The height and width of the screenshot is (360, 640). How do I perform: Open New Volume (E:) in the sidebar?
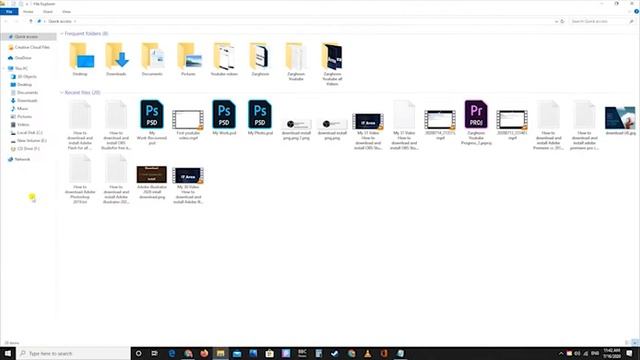coord(29,141)
